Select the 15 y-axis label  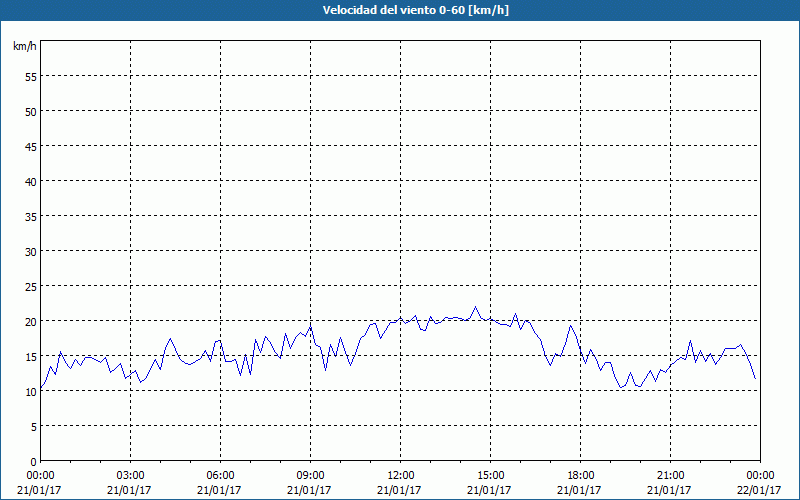(x=31, y=356)
